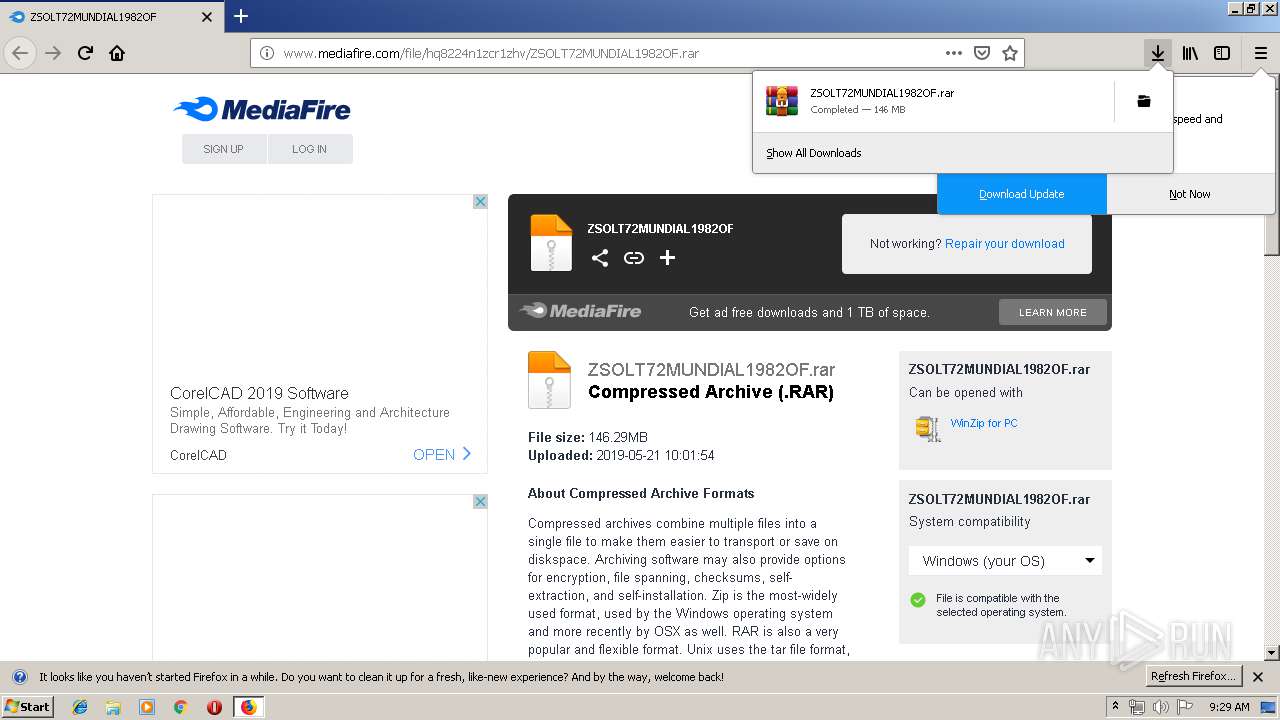Go back with the browser back arrow
Image resolution: width=1280 pixels, height=720 pixels.
pyautogui.click(x=20, y=53)
